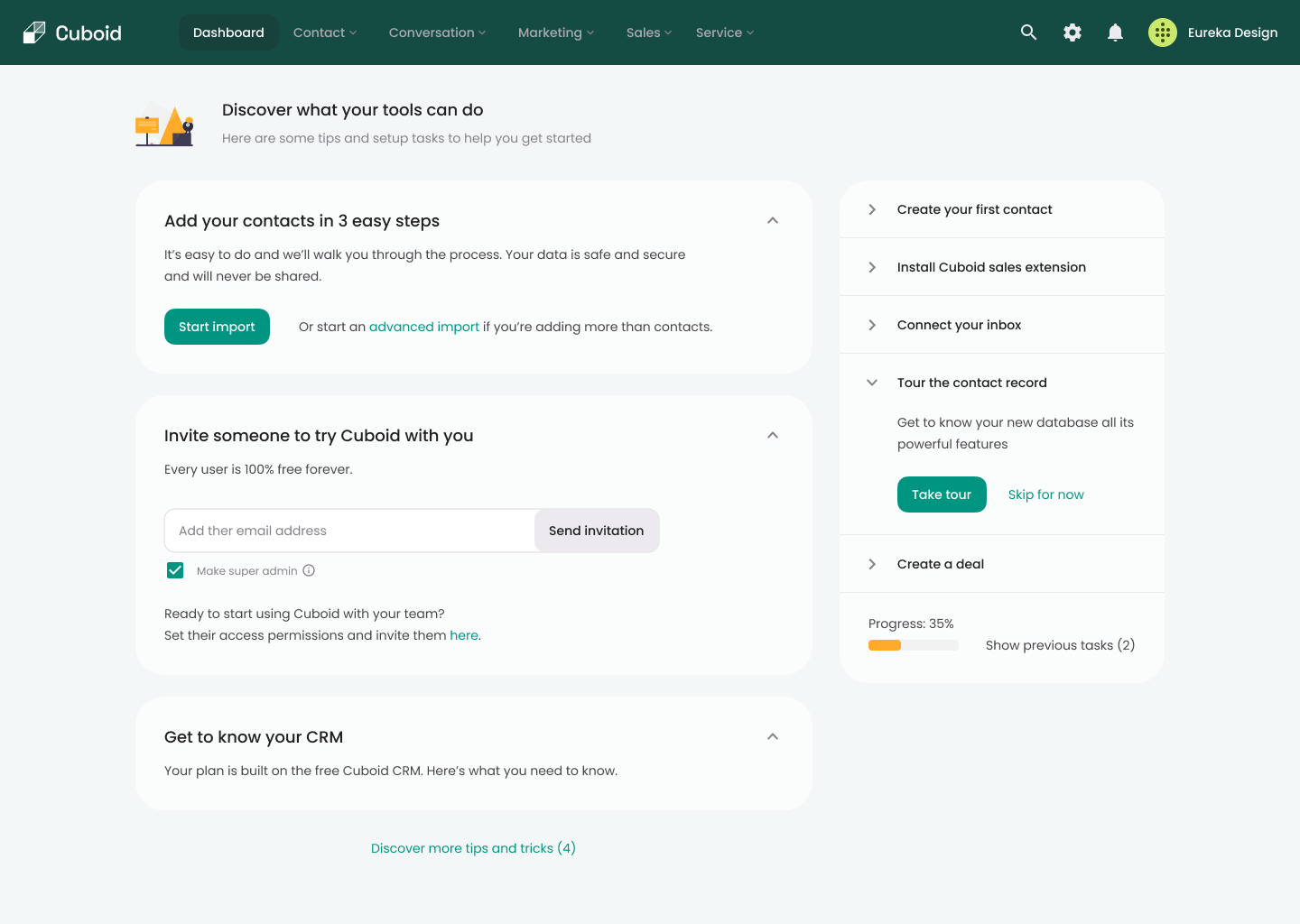Expand Install Cuboid sales extension task
Image resolution: width=1300 pixels, height=924 pixels.
tap(872, 267)
